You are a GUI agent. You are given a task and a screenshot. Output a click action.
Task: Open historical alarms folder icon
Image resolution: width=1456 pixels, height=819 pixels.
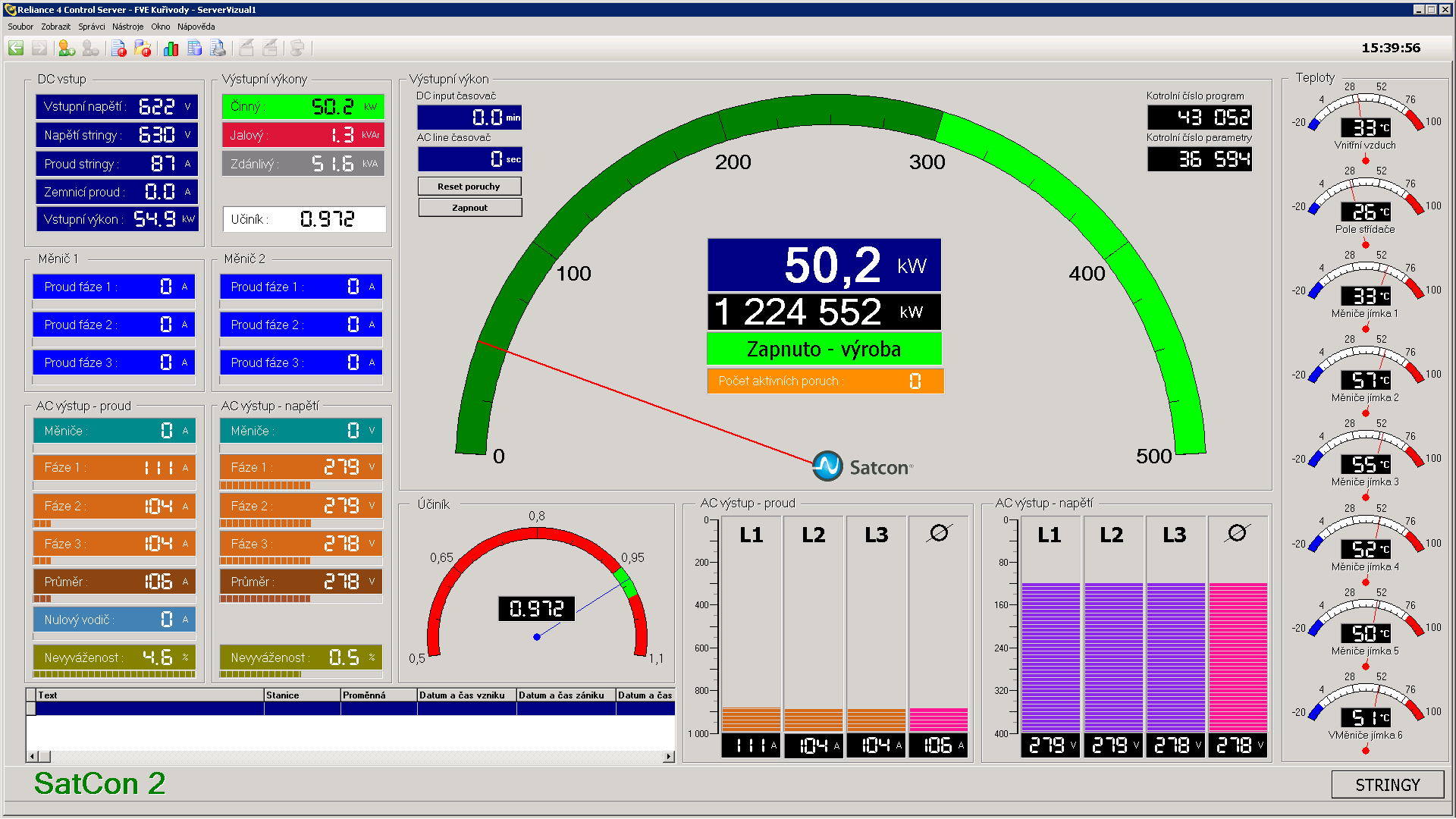tap(142, 49)
